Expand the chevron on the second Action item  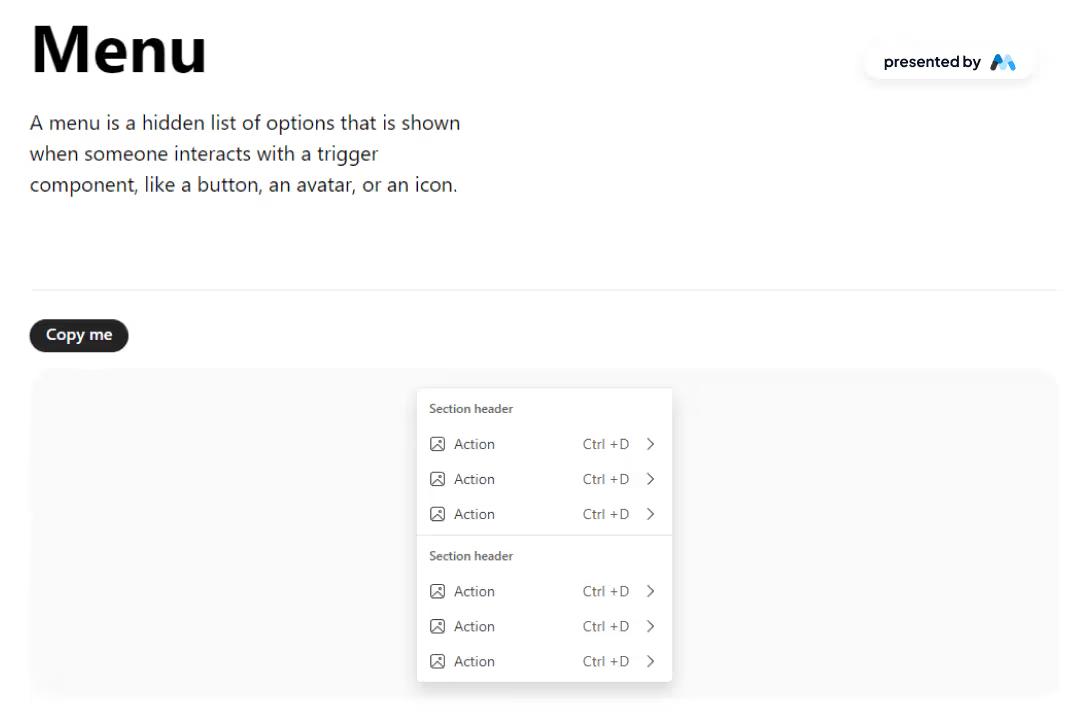point(650,478)
